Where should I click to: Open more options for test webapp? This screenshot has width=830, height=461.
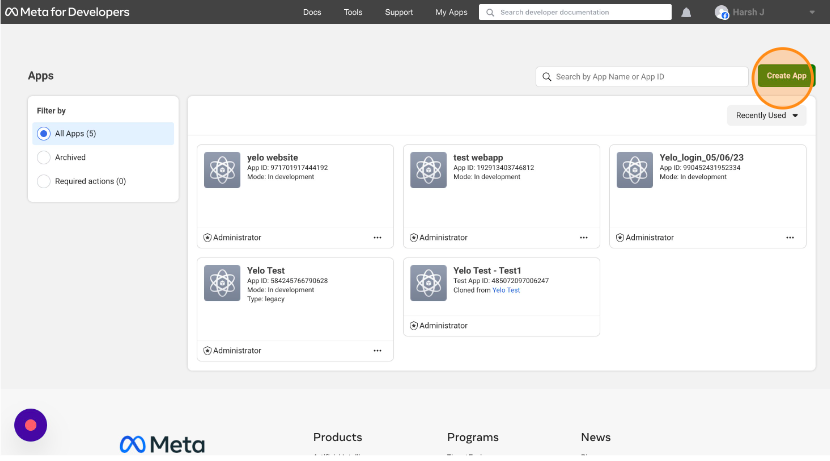coord(583,238)
